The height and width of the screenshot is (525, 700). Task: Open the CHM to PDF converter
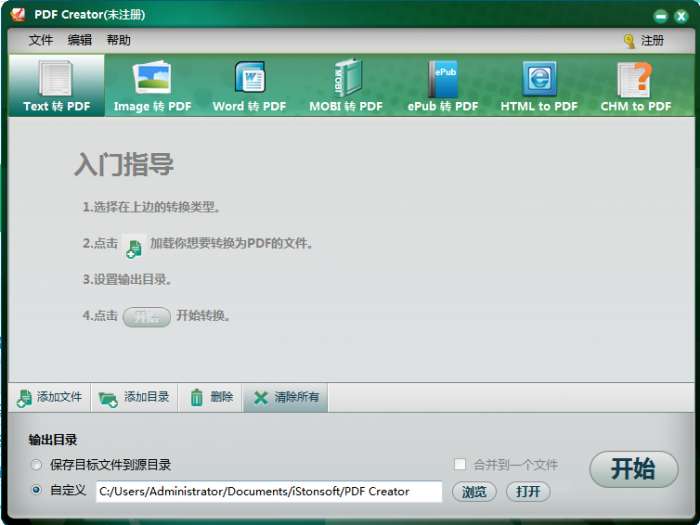(636, 86)
